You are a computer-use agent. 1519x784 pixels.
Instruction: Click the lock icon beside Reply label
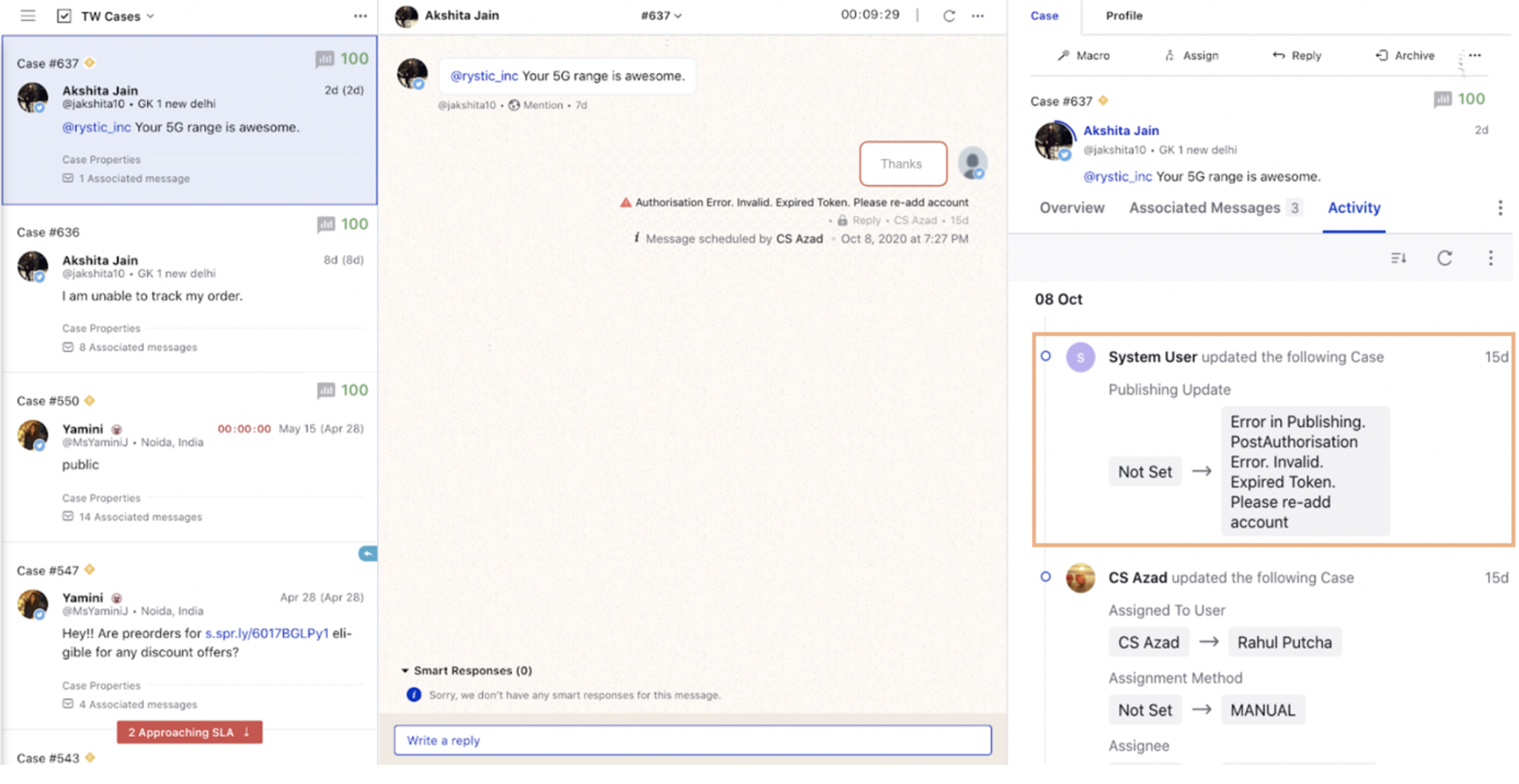coord(842,221)
